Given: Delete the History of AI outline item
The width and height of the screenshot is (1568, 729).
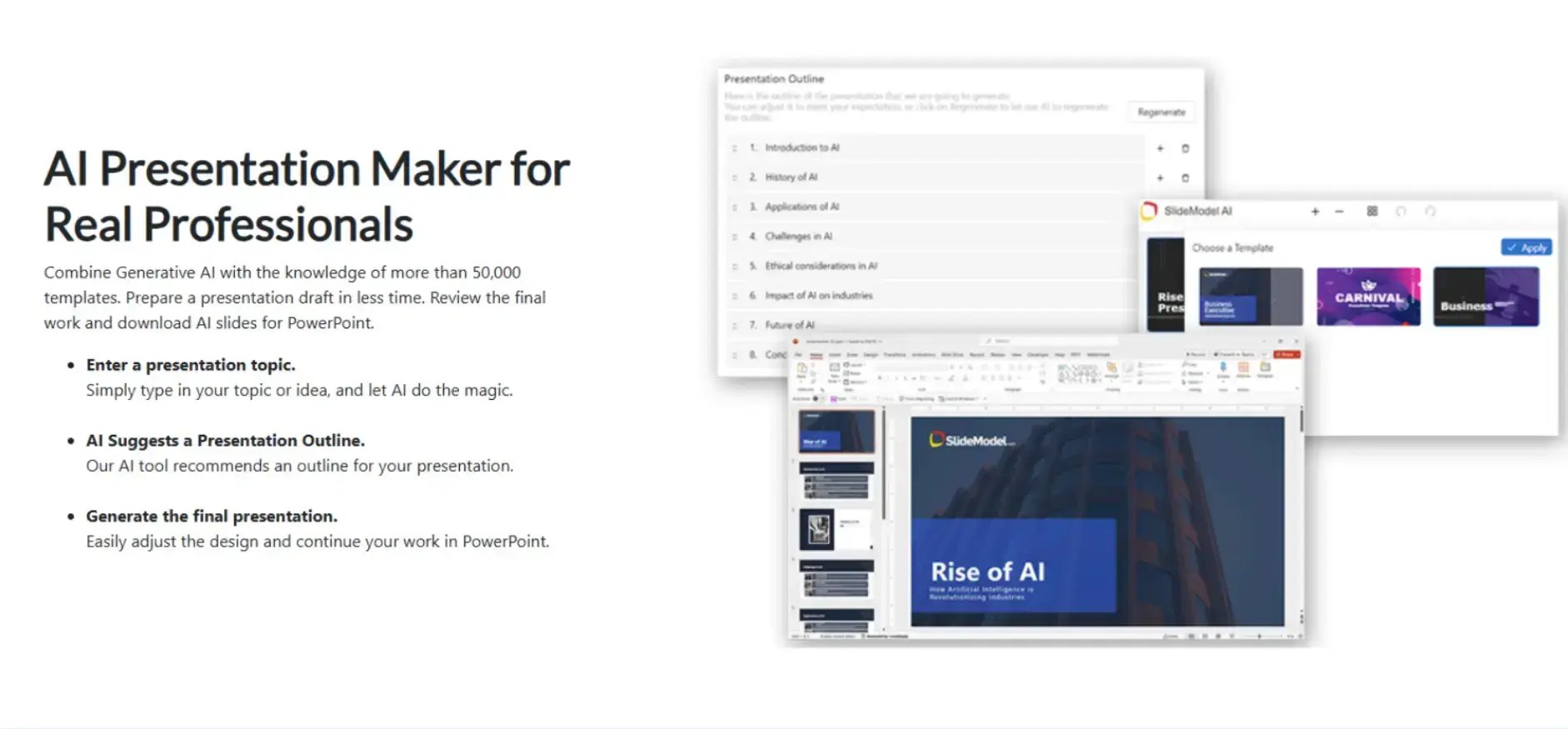Looking at the screenshot, I should point(1185,178).
